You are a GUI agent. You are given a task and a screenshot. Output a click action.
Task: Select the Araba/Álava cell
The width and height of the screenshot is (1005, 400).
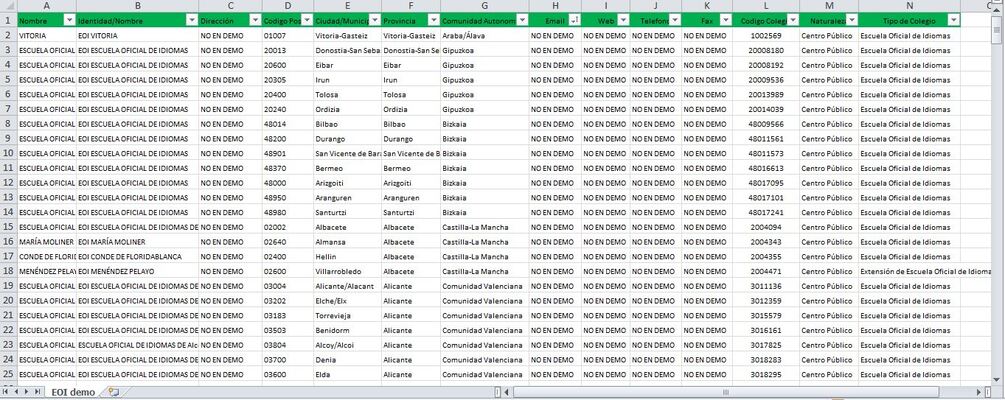[x=485, y=35]
